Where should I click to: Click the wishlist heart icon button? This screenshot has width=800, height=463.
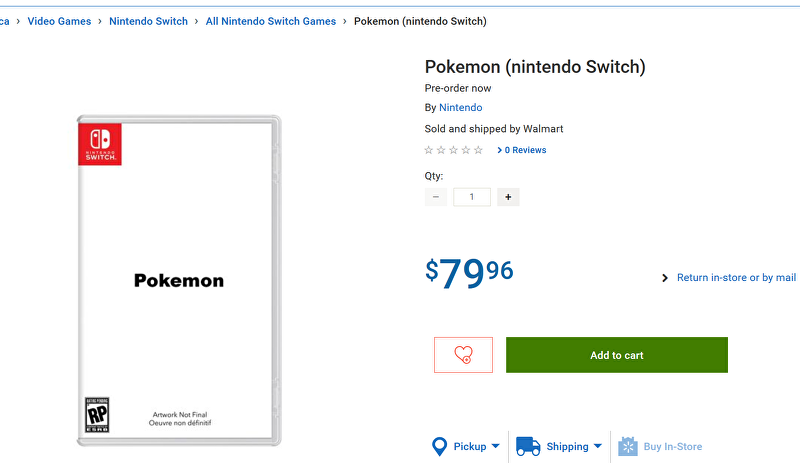[463, 355]
